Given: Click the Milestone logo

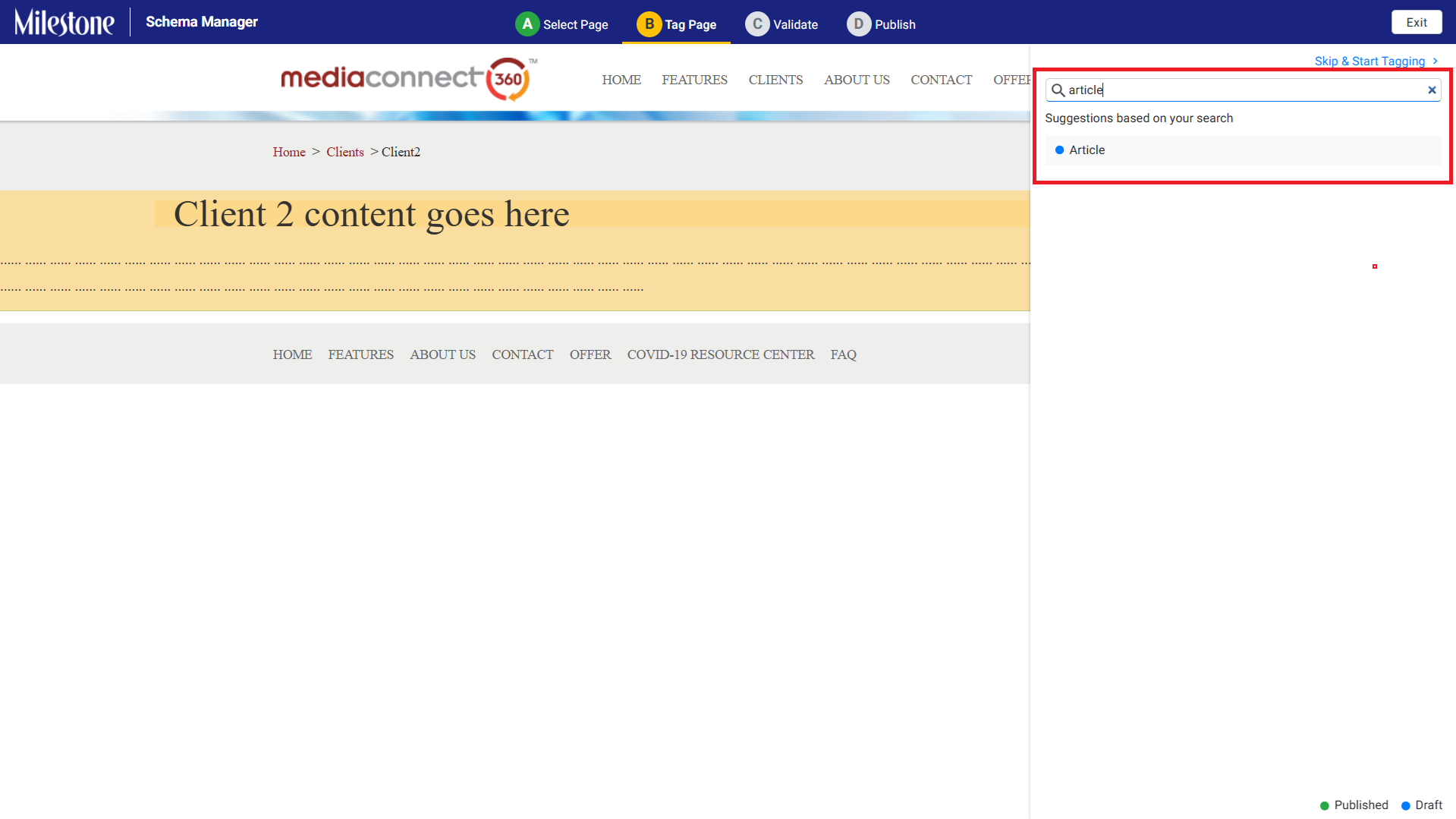Looking at the screenshot, I should pos(64,22).
